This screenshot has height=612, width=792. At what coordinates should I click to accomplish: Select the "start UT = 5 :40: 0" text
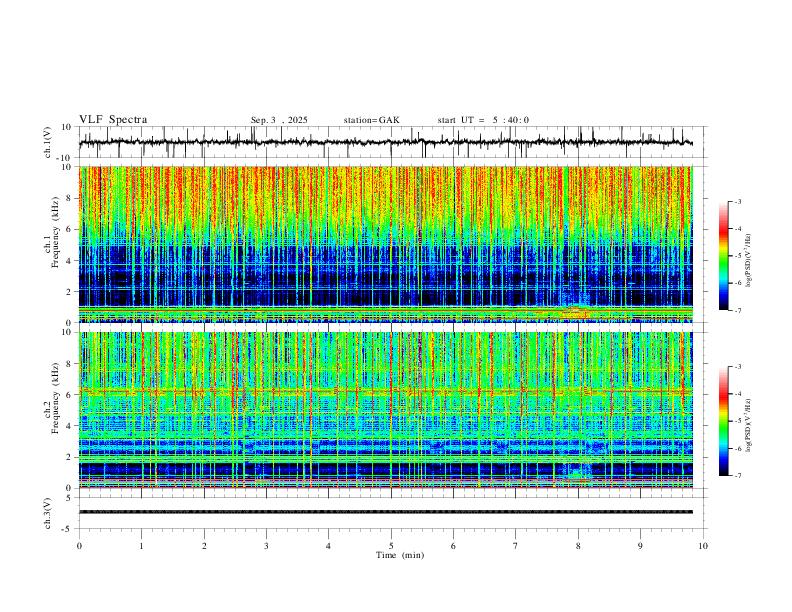[483, 120]
